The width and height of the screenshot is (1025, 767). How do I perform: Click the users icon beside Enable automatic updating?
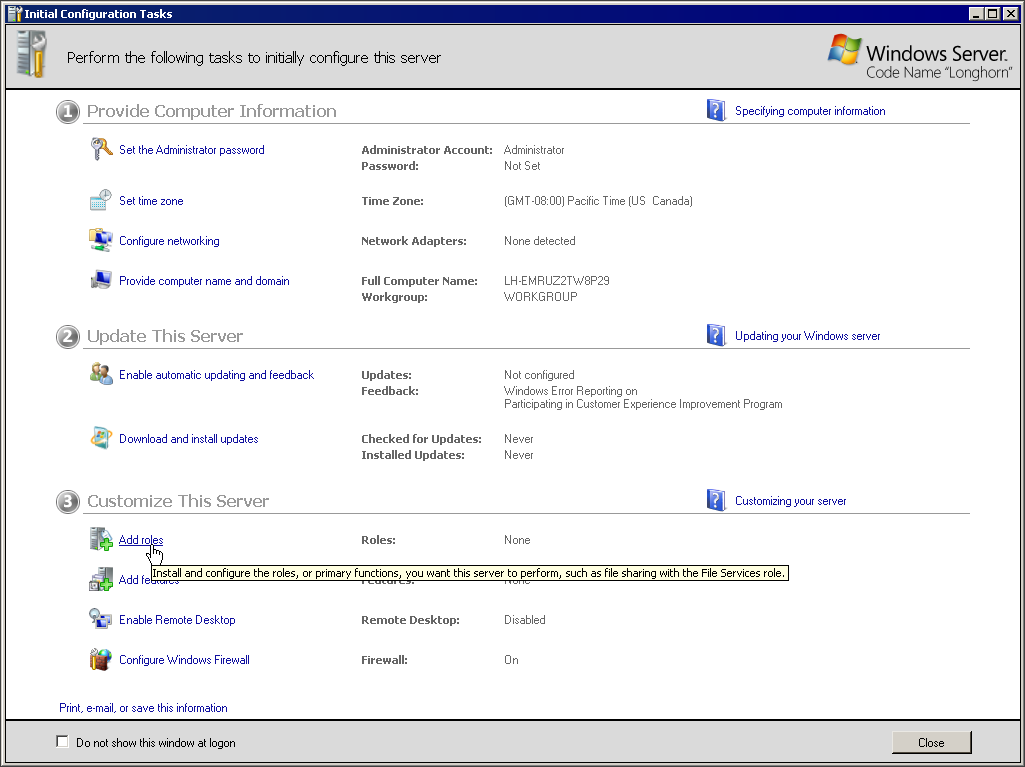[101, 374]
